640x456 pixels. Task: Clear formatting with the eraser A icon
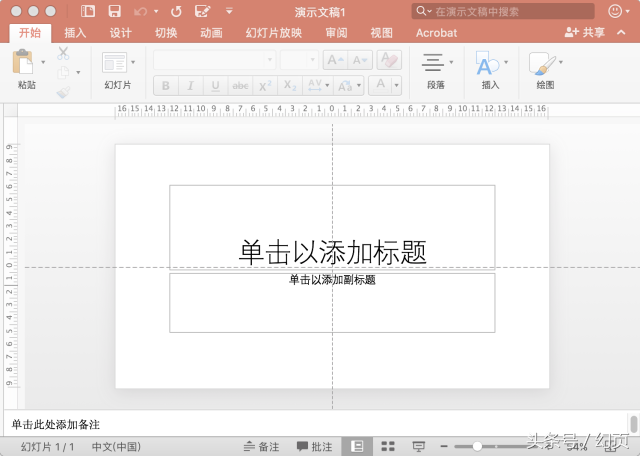[x=389, y=60]
